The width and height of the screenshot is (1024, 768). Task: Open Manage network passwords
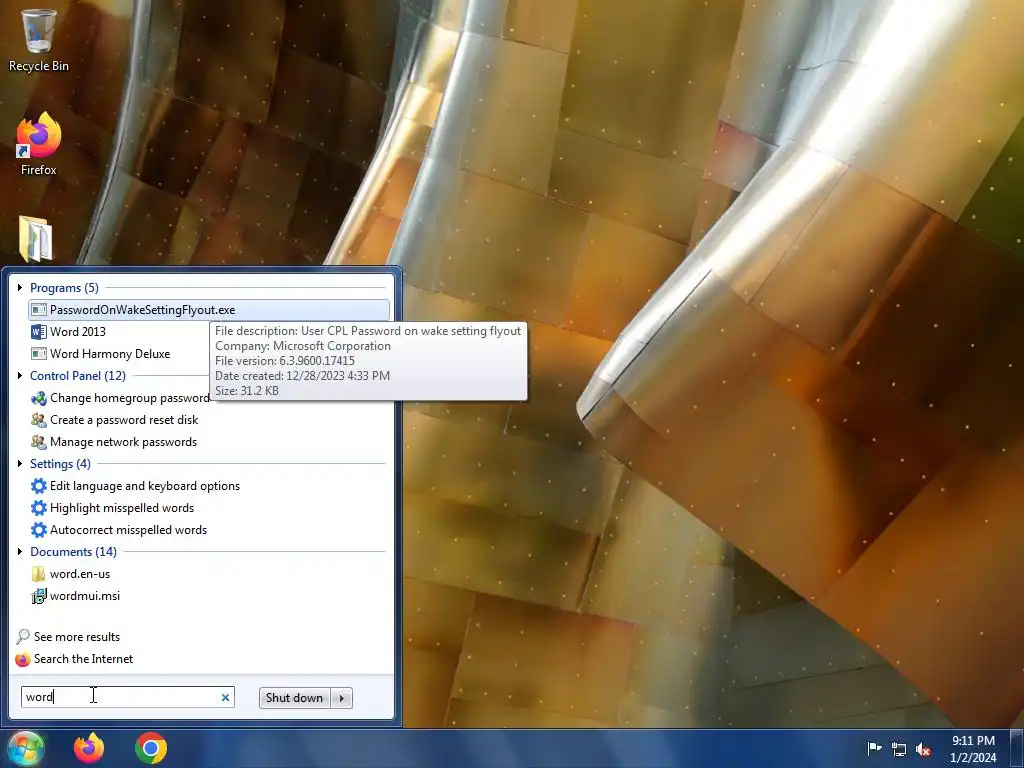tap(114, 442)
